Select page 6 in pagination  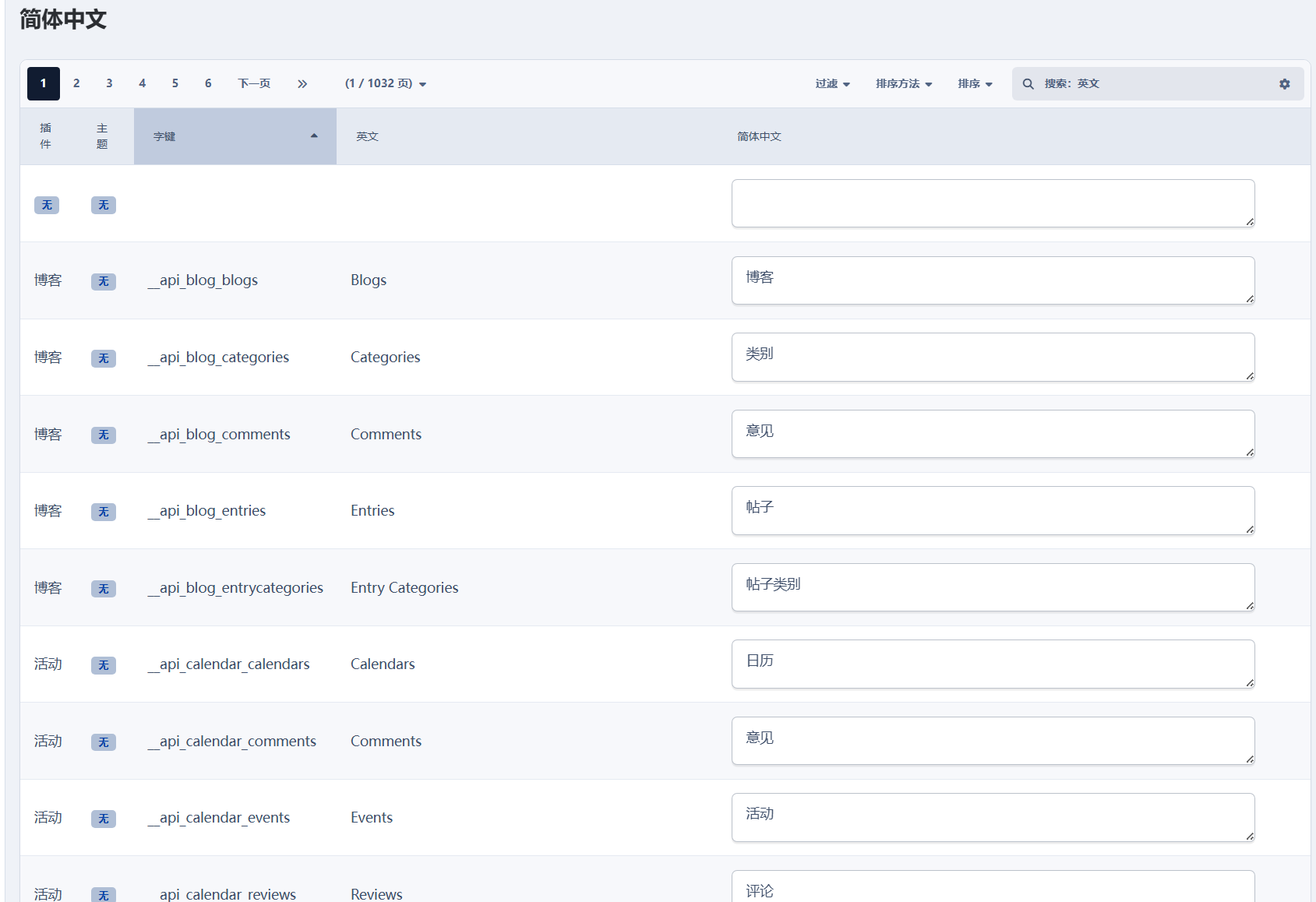[208, 84]
